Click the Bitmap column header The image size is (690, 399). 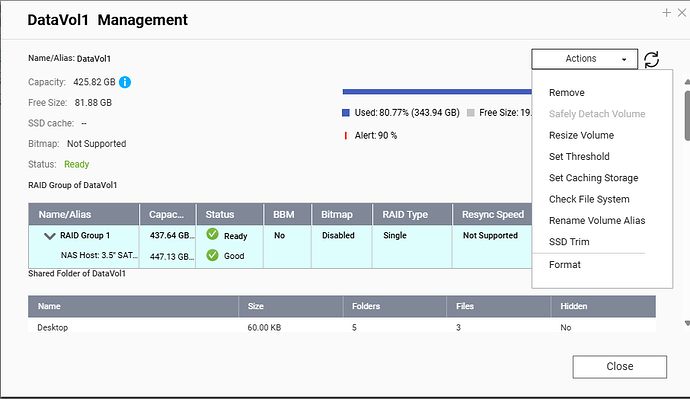point(341,215)
